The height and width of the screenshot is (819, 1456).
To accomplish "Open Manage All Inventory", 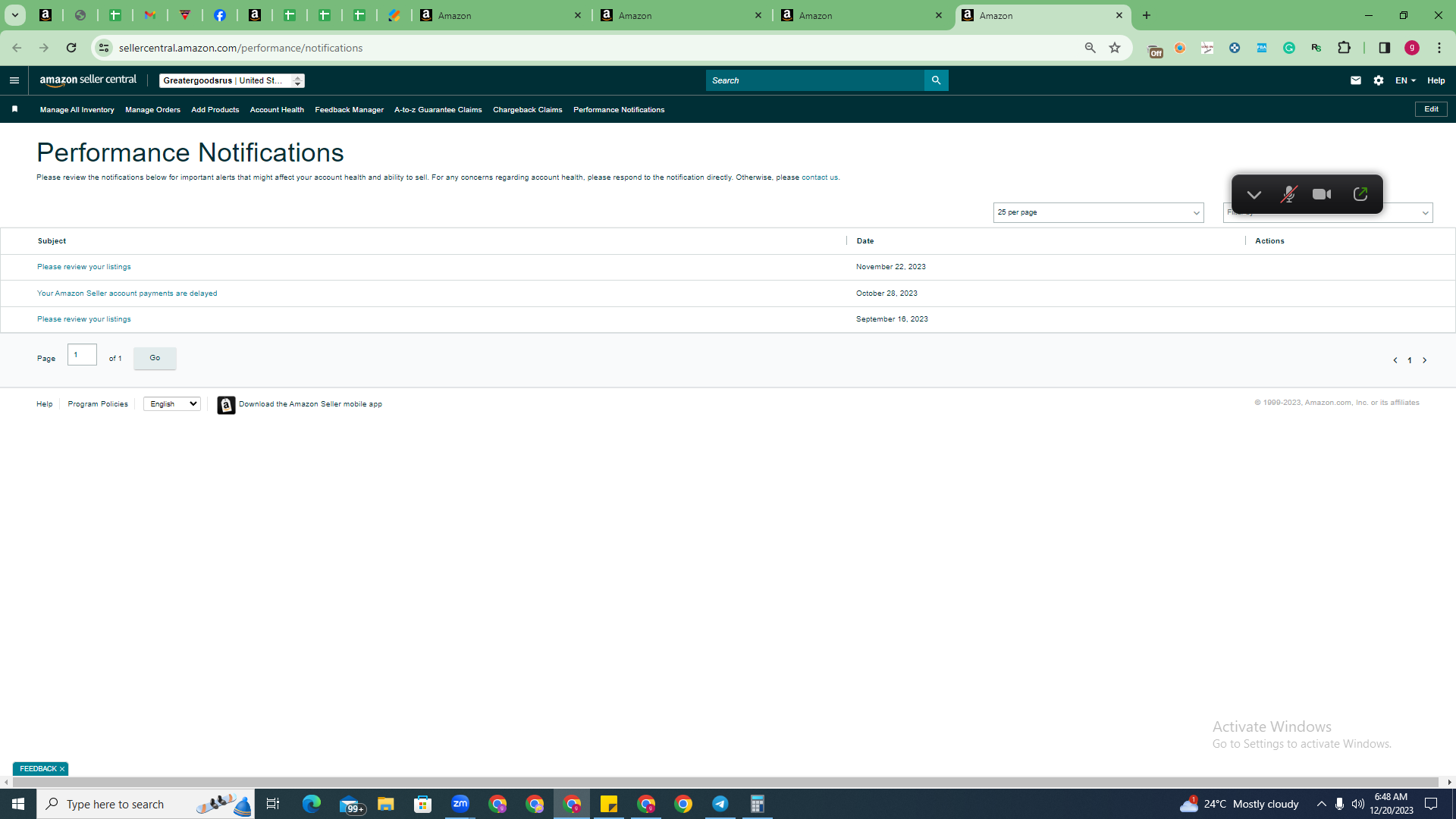I will [x=77, y=110].
